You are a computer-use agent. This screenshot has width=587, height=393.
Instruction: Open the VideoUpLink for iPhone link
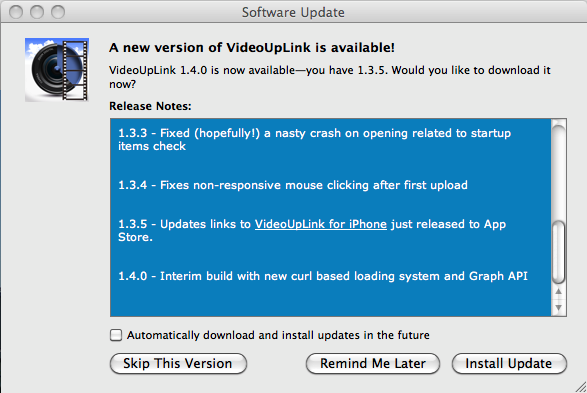[321, 224]
